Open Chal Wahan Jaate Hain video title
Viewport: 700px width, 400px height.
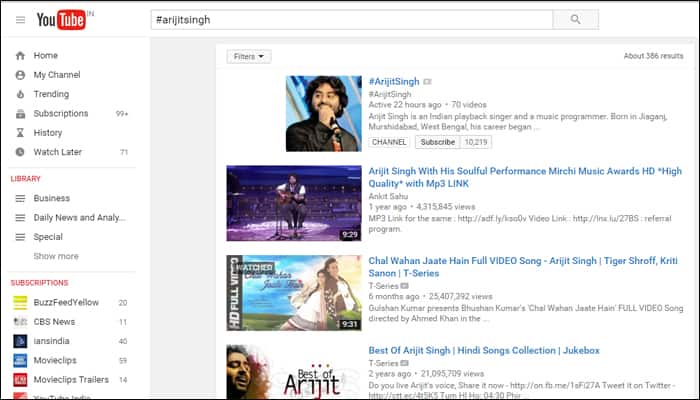click(x=523, y=267)
